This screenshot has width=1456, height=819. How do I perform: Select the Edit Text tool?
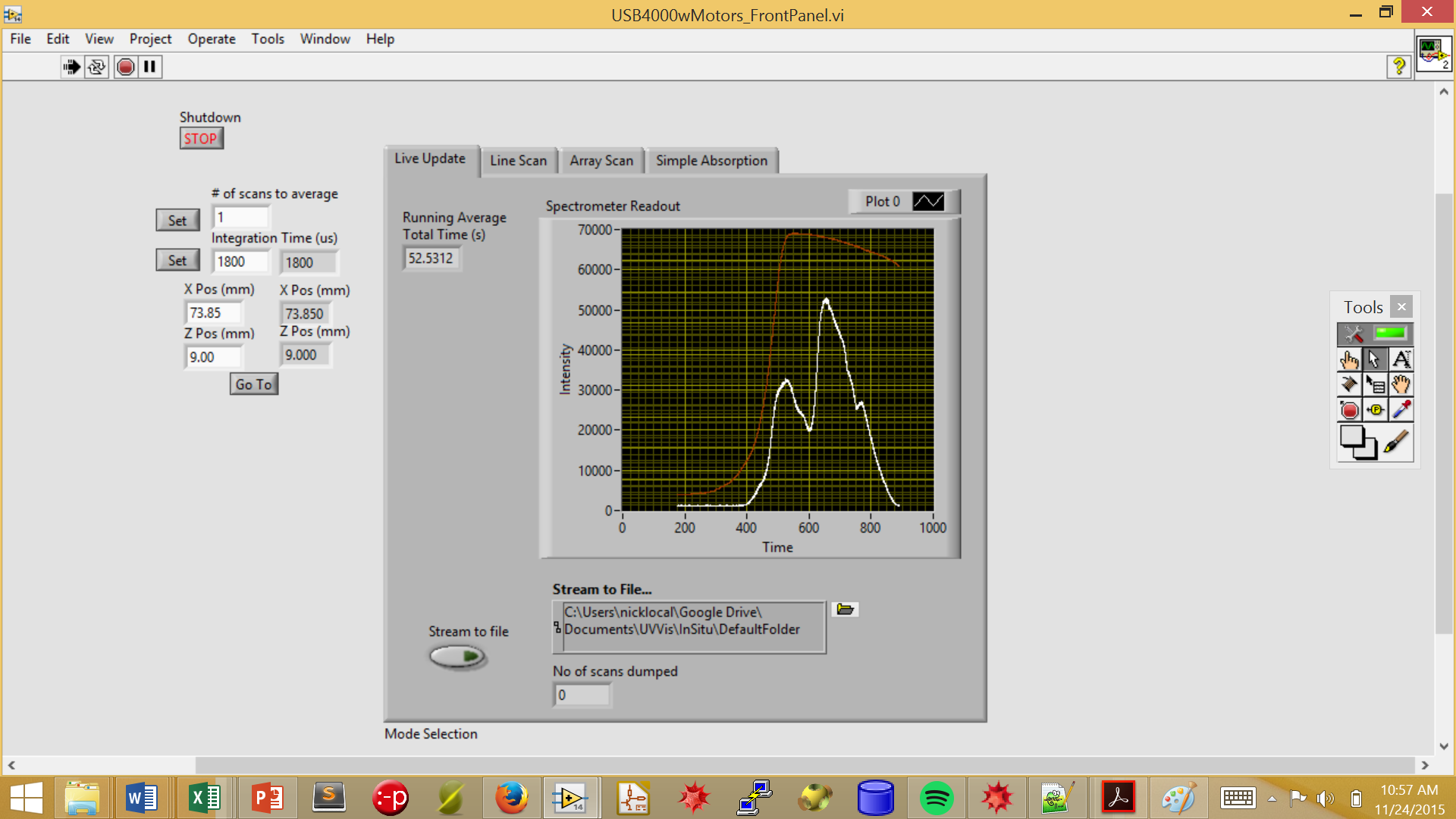pos(1401,359)
